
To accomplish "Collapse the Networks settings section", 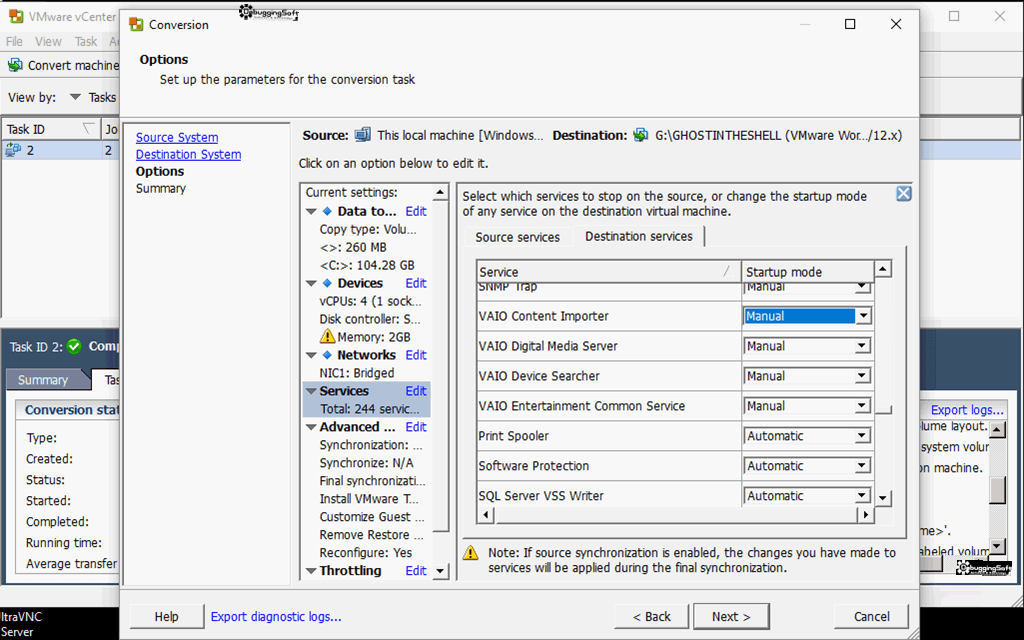I will (311, 355).
